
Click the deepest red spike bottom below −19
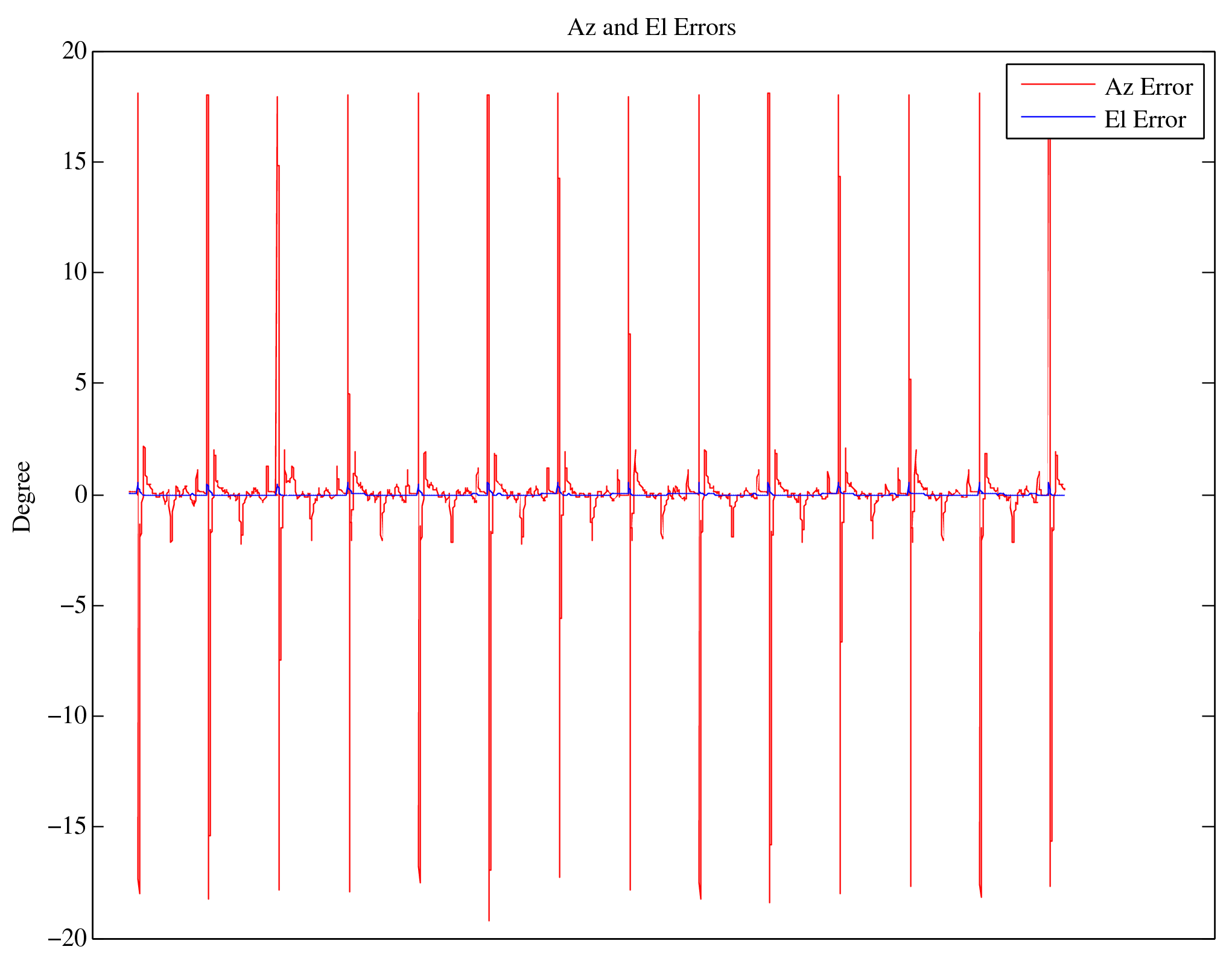[x=489, y=919]
